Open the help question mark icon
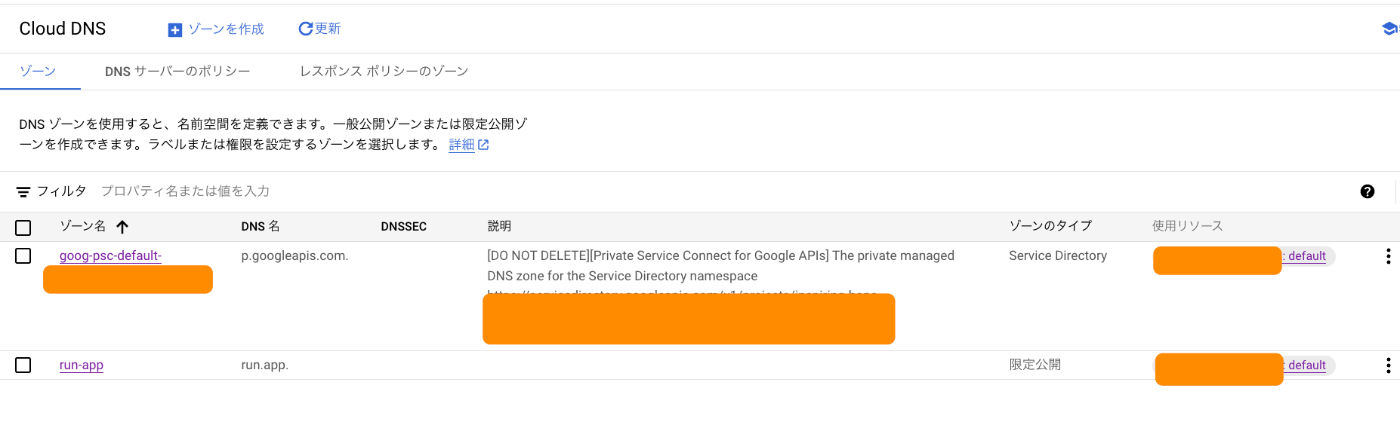 click(x=1367, y=191)
